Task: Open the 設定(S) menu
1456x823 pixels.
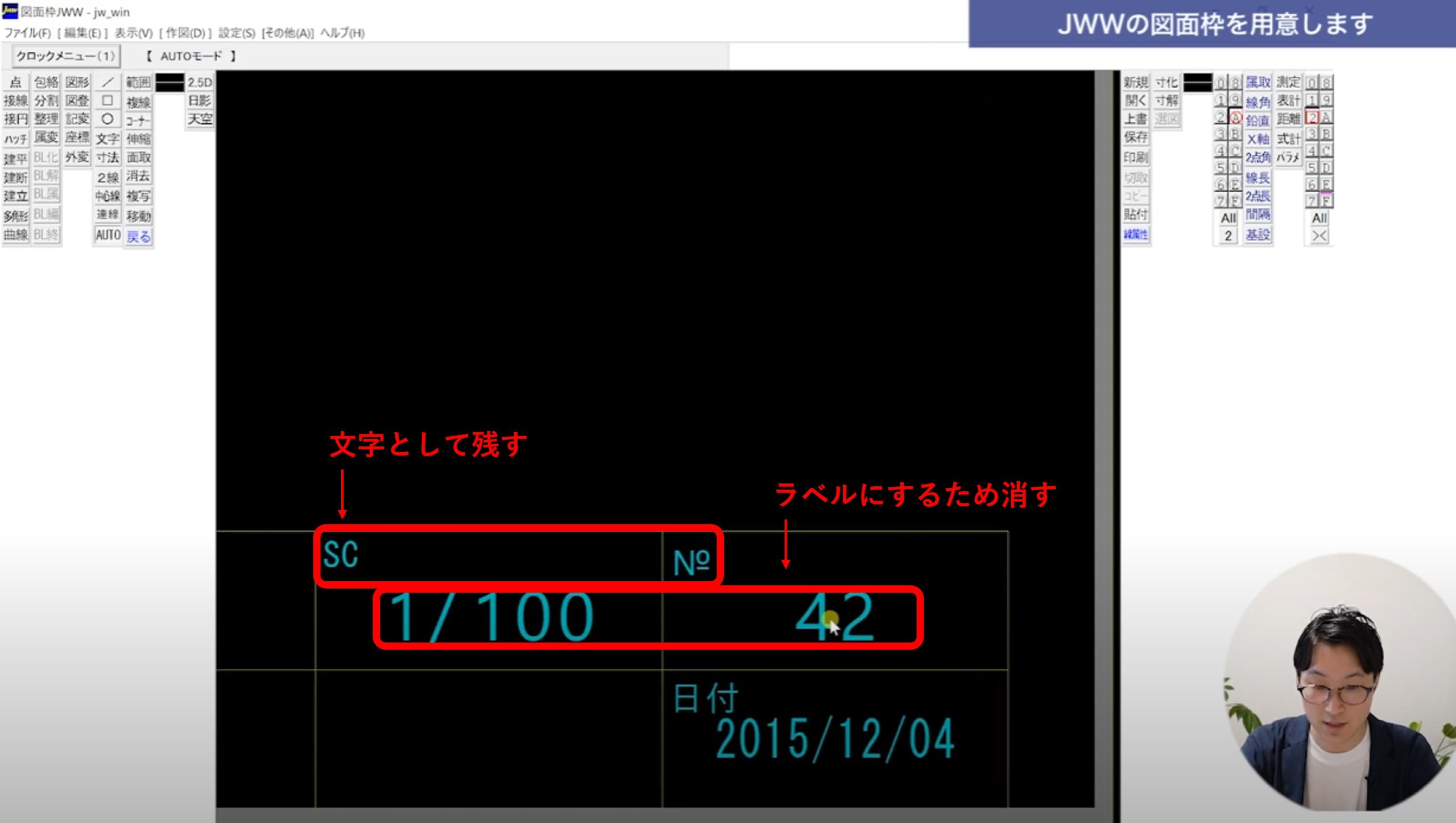Action: (x=237, y=33)
